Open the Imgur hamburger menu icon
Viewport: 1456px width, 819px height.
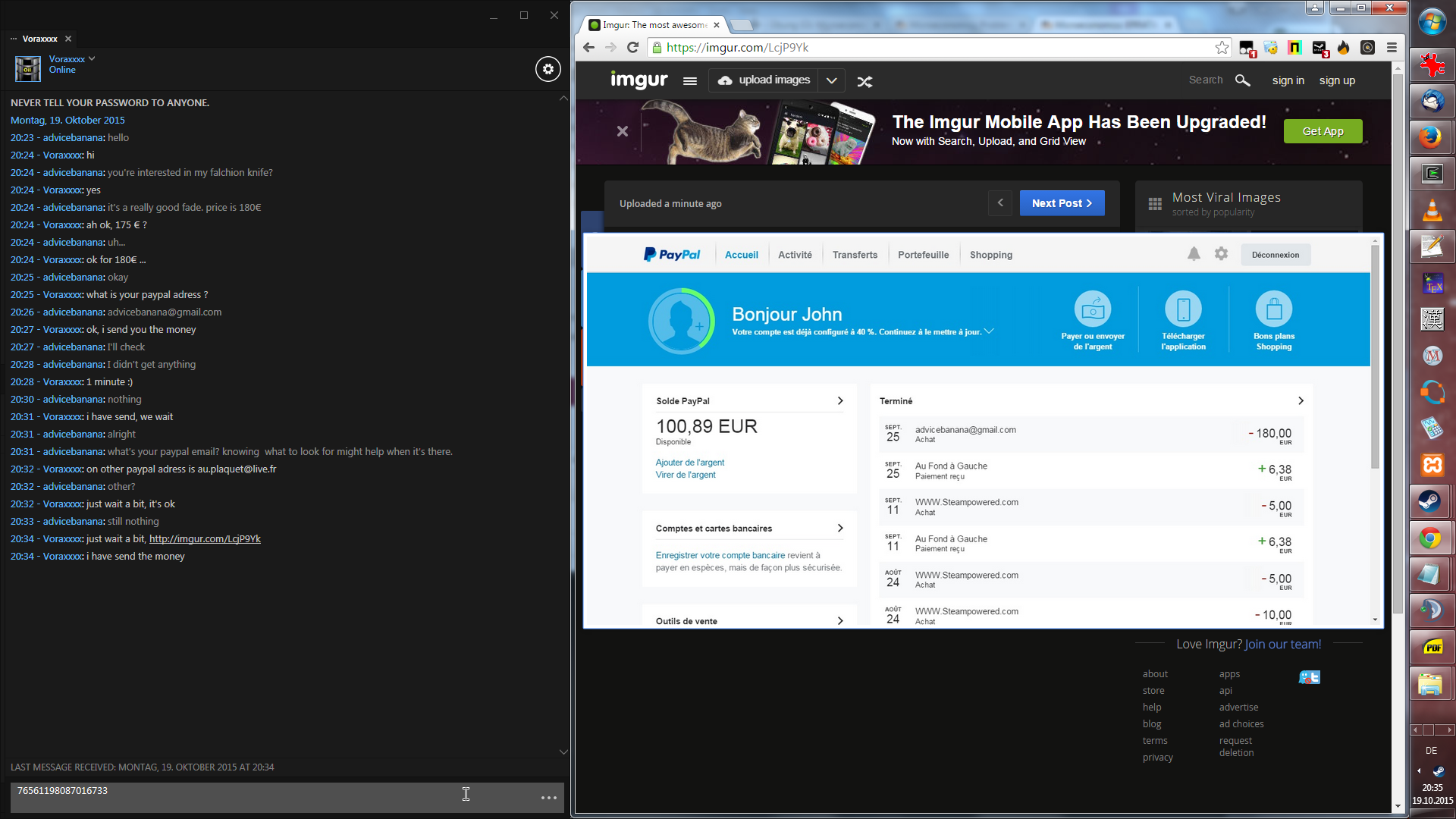tap(689, 81)
